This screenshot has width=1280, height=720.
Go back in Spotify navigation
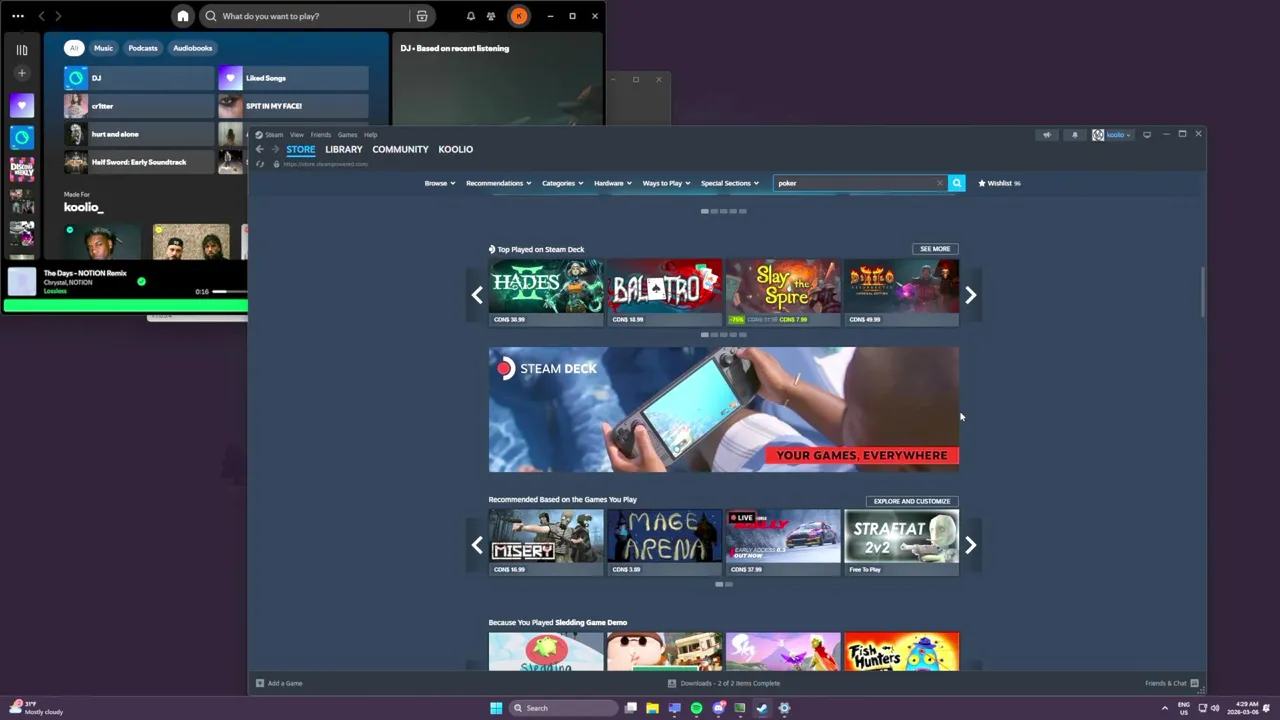[x=41, y=16]
